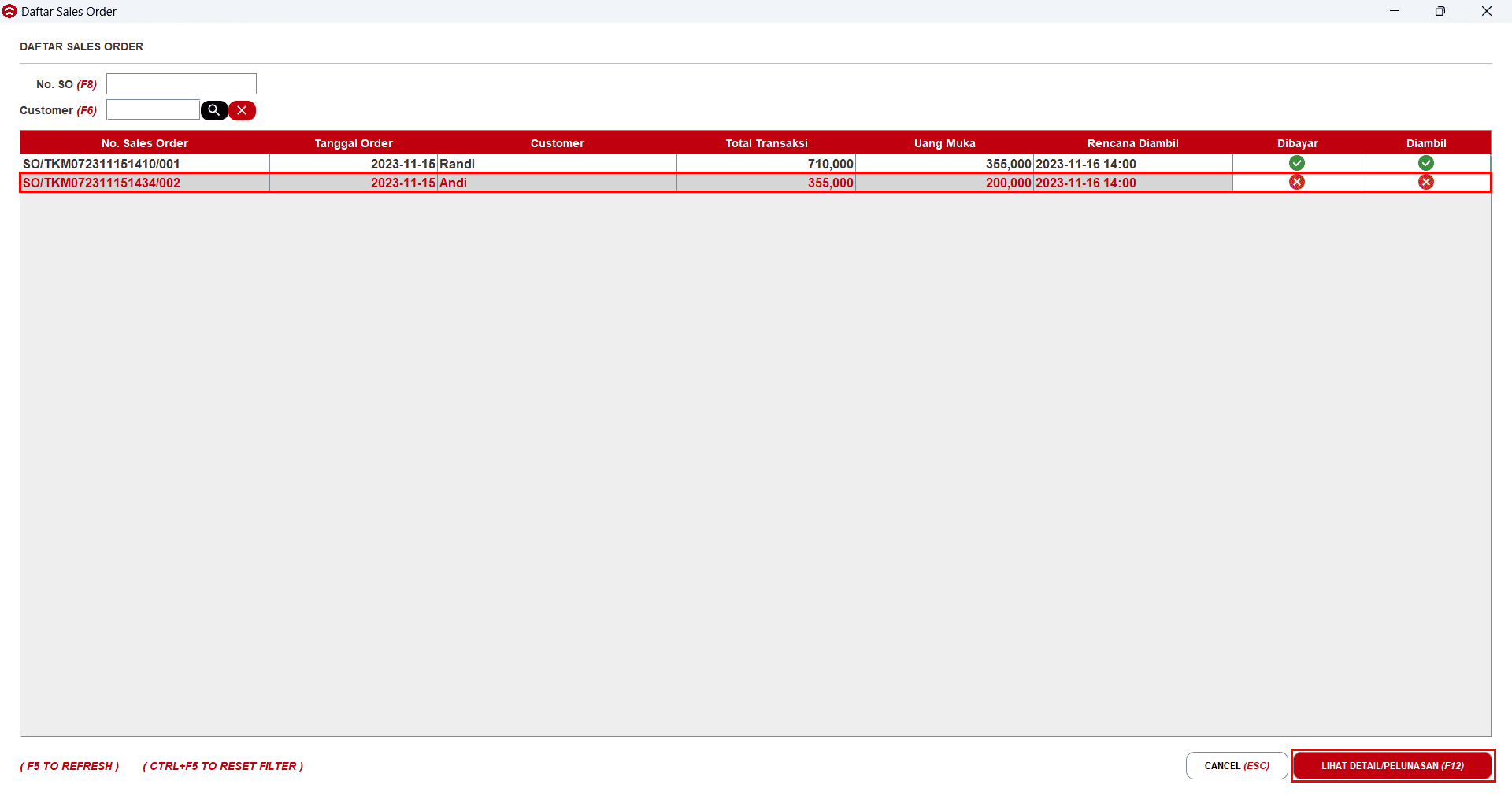Click the F5 TO REFRESH hint text
This screenshot has width=1512, height=803.
click(x=69, y=766)
